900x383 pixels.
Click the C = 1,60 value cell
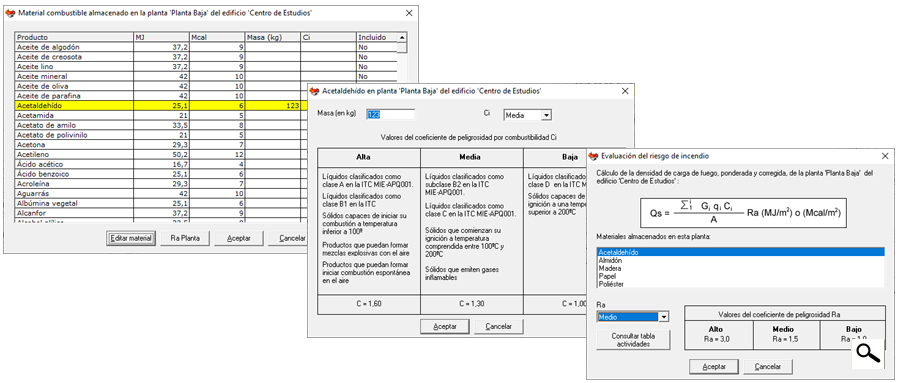368,304
